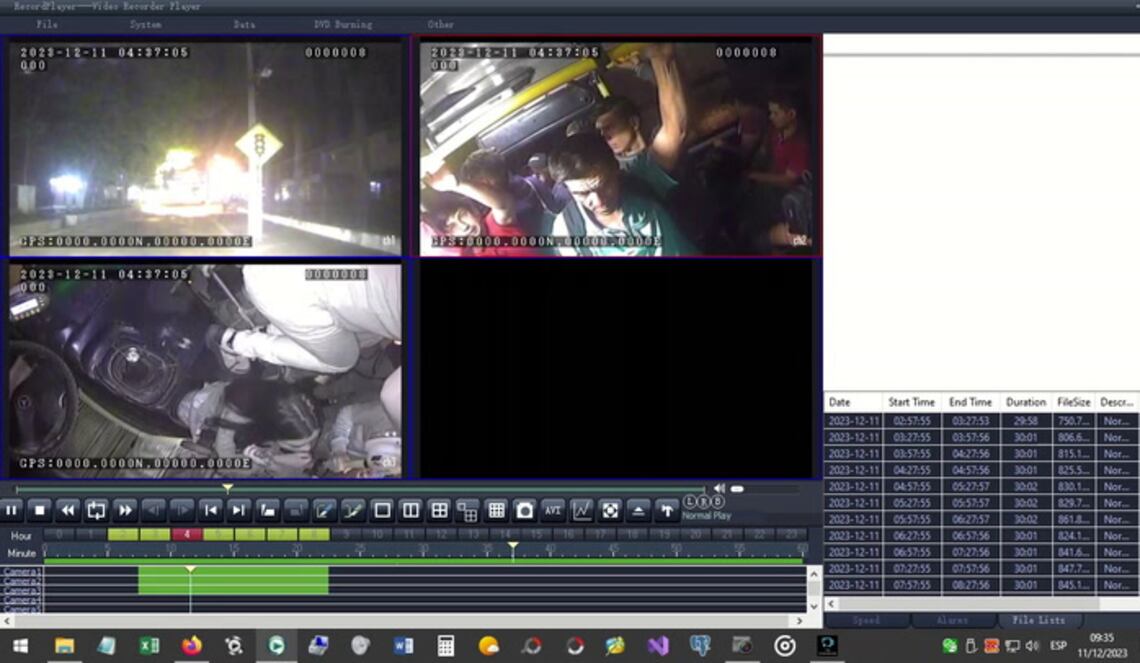Take a snapshot with the camera icon

[524, 510]
